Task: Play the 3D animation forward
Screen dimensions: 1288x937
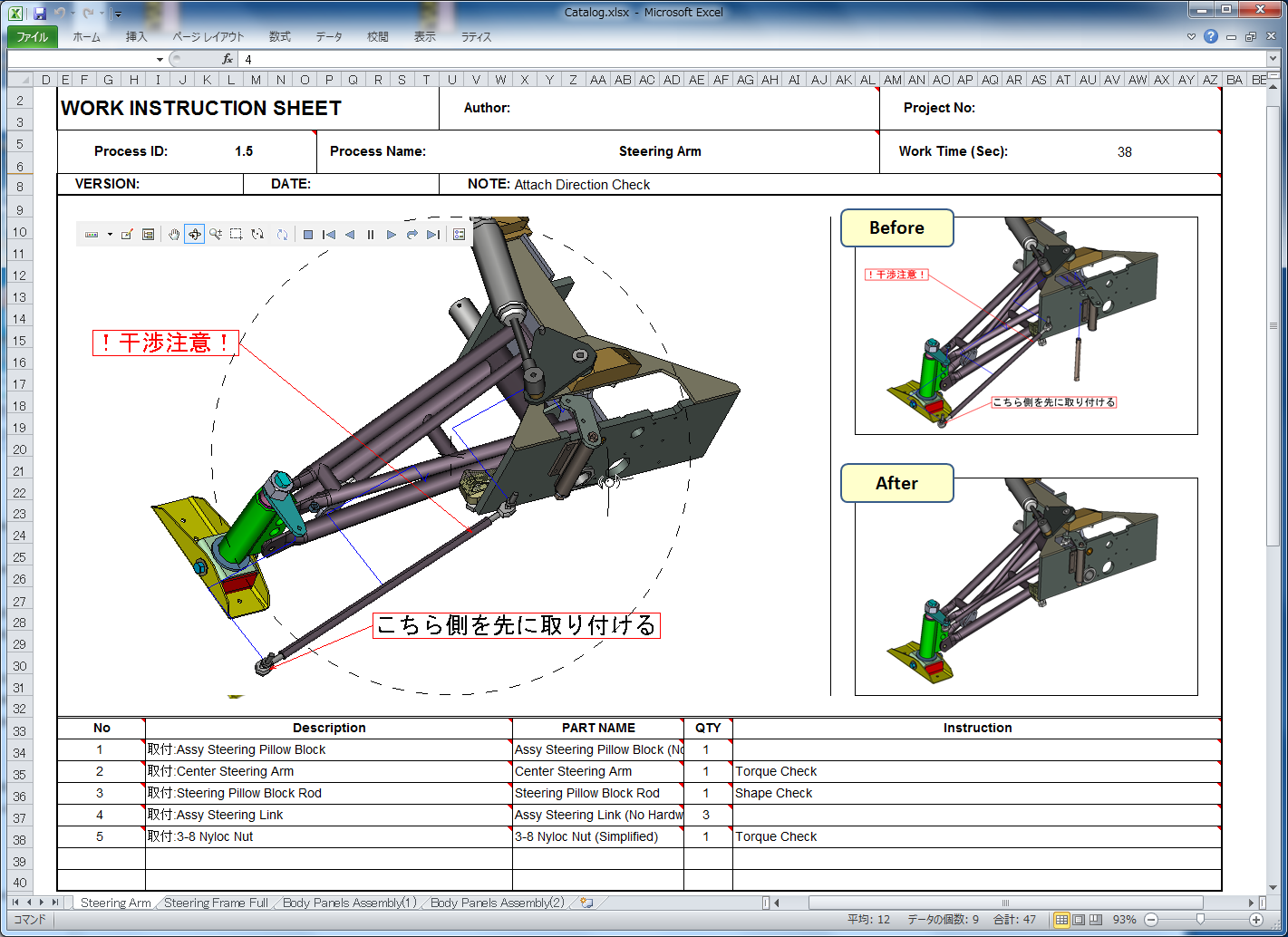Action: [392, 235]
